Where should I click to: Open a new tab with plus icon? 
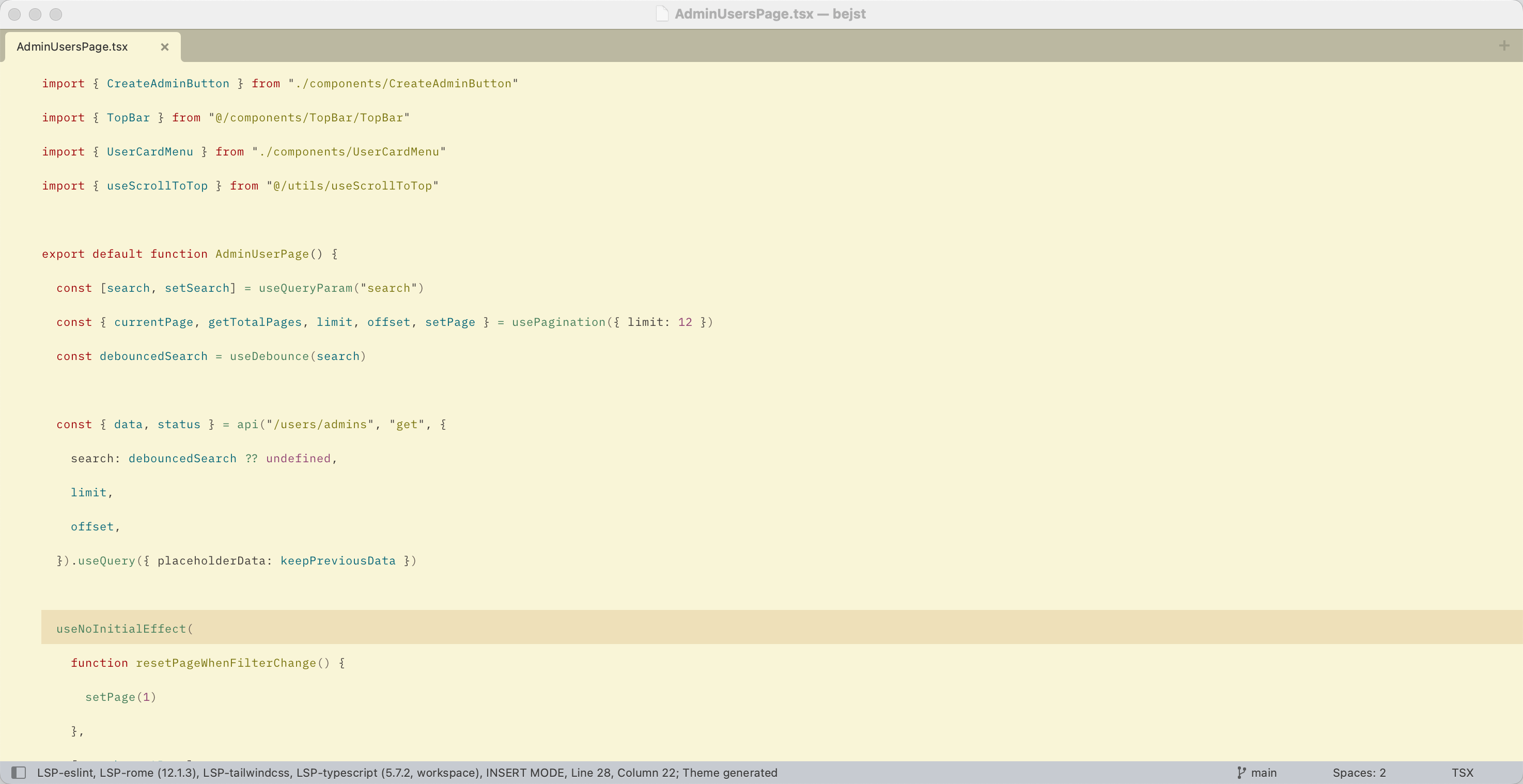pos(1504,45)
